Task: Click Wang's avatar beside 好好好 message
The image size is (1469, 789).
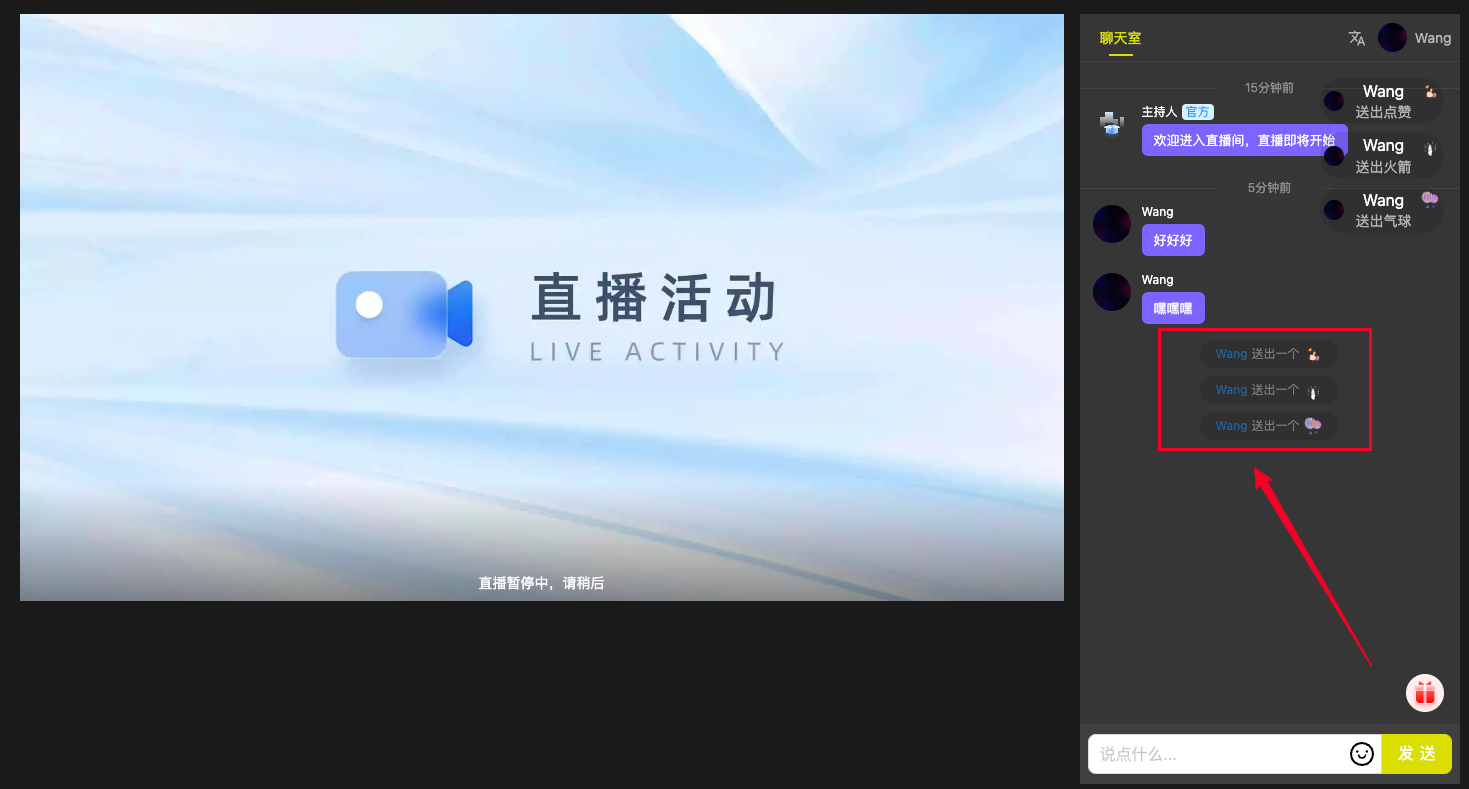Action: tap(1112, 224)
